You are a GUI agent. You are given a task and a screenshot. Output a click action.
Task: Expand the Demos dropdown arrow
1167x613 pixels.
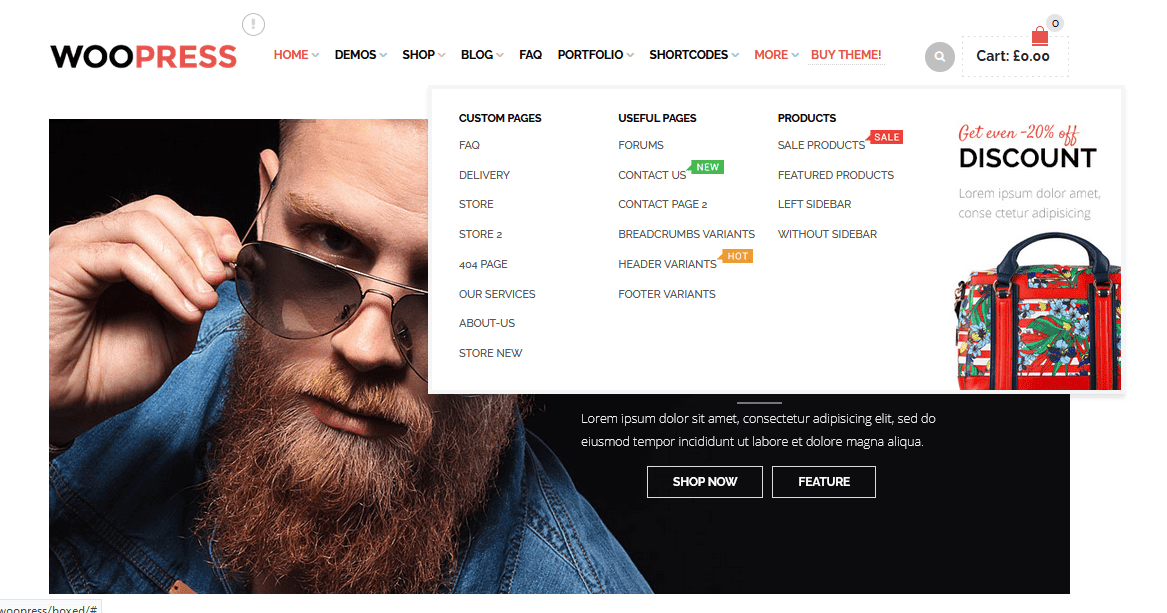(383, 55)
